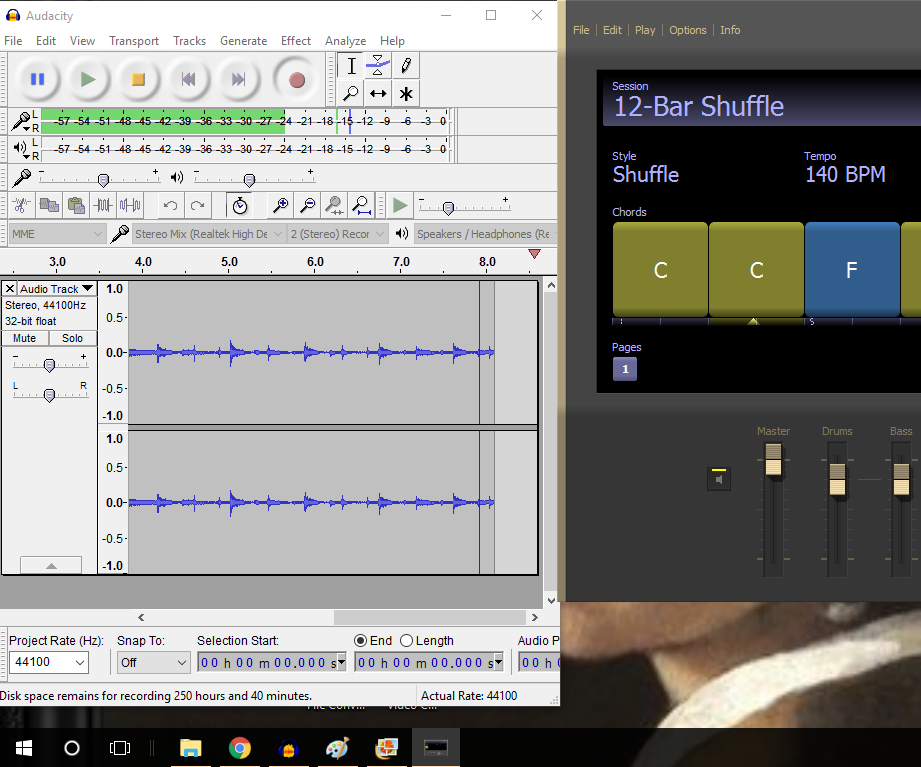
Task: Open the Options menu in the session app
Action: tap(688, 30)
